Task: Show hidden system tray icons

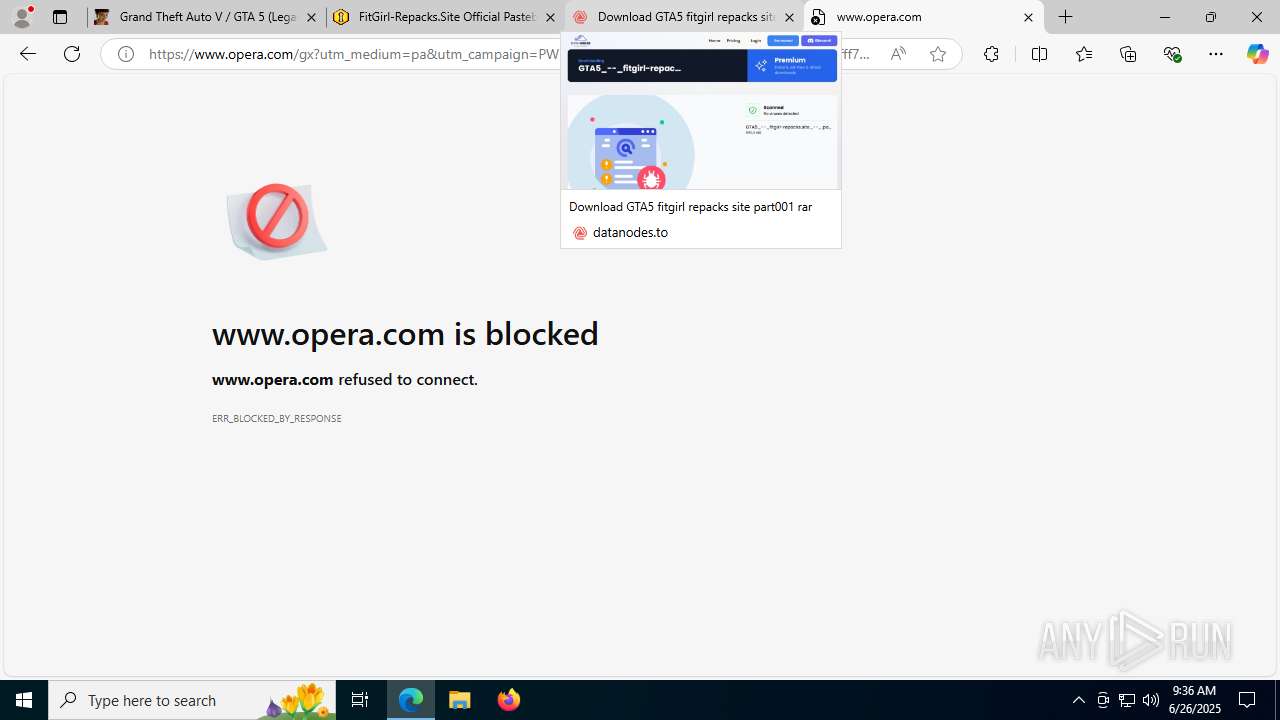Action: pos(1078,700)
